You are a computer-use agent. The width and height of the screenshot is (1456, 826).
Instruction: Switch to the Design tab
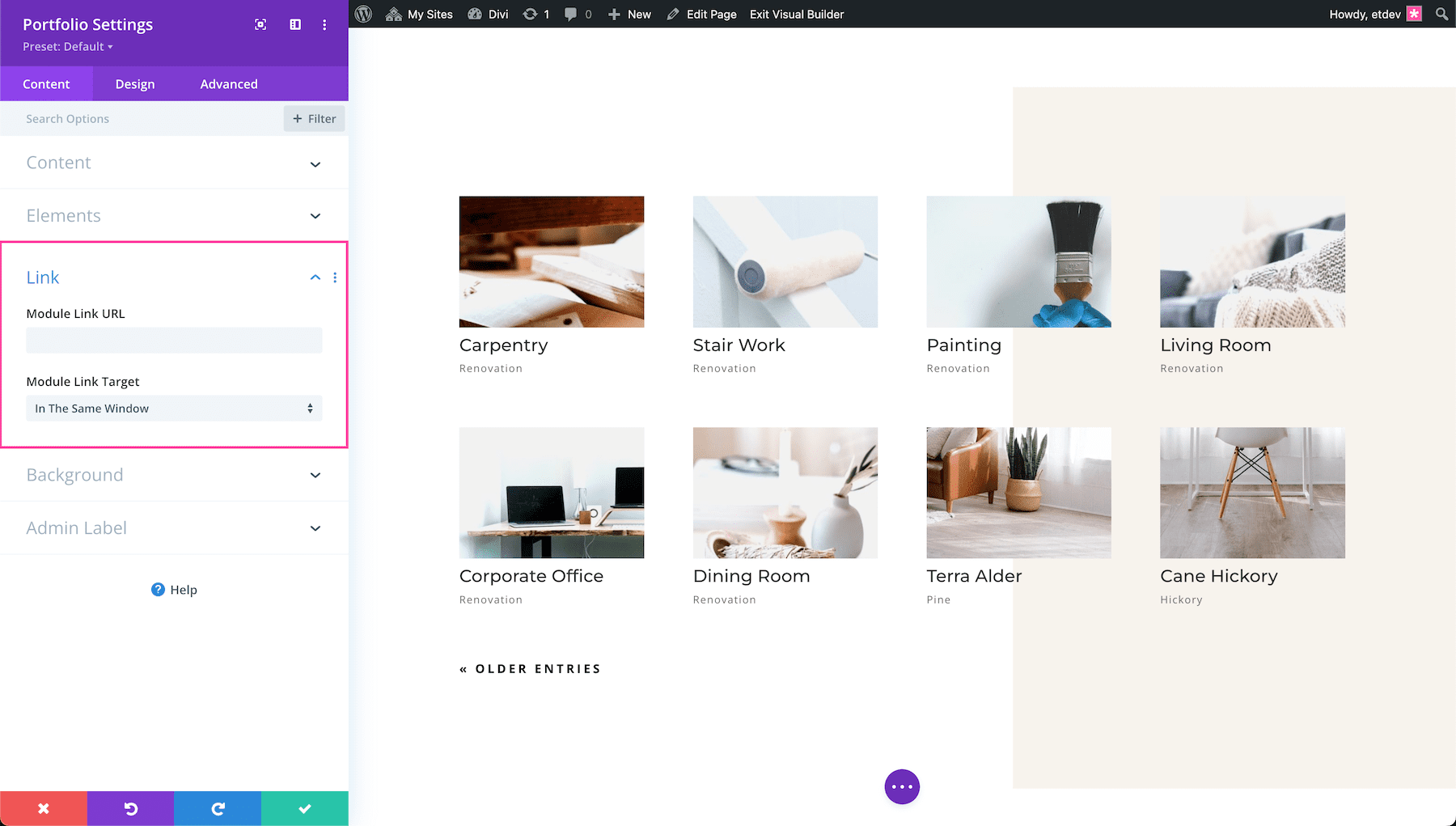click(x=134, y=83)
